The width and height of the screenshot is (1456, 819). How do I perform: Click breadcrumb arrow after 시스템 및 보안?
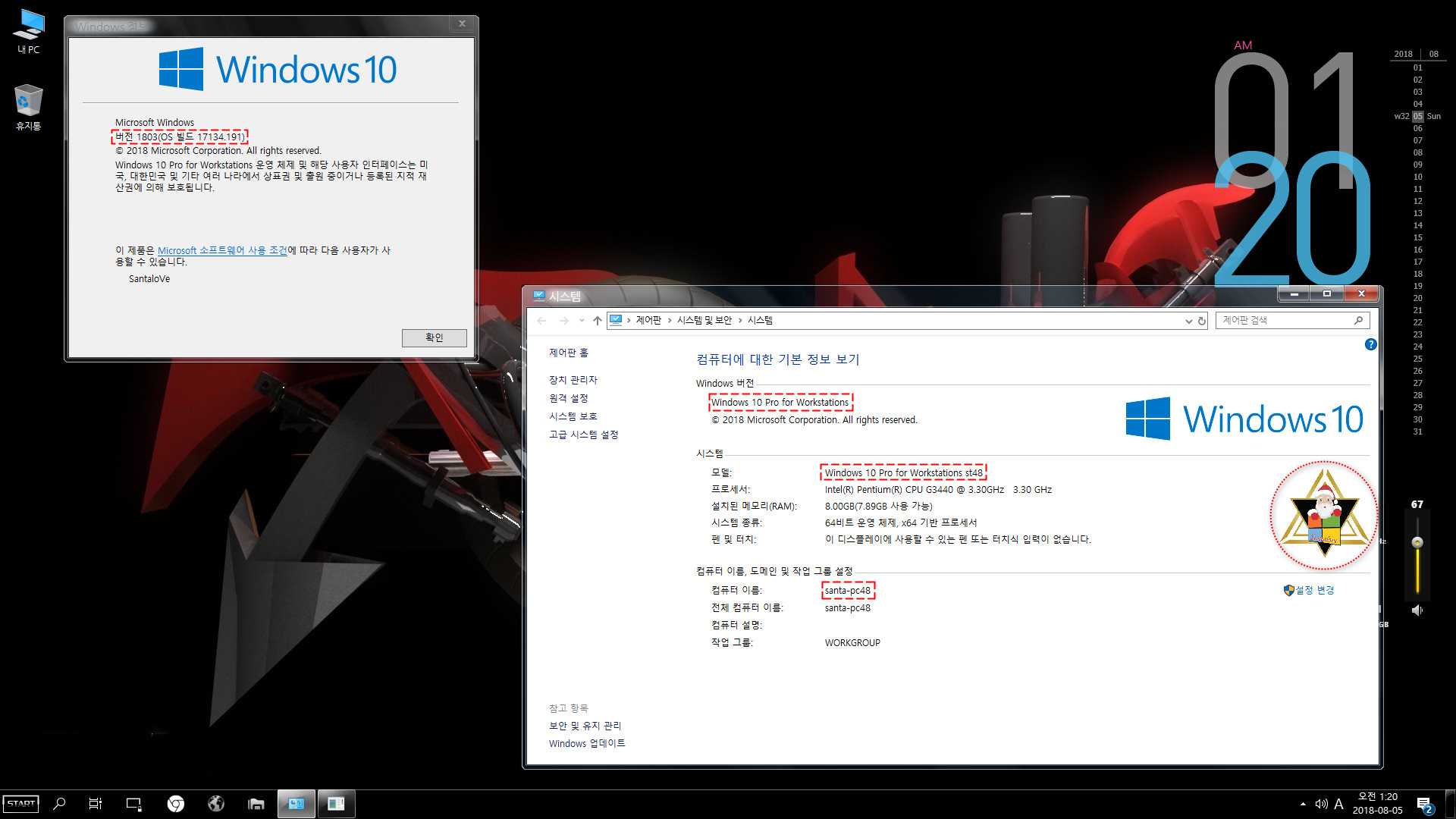pyautogui.click(x=740, y=321)
